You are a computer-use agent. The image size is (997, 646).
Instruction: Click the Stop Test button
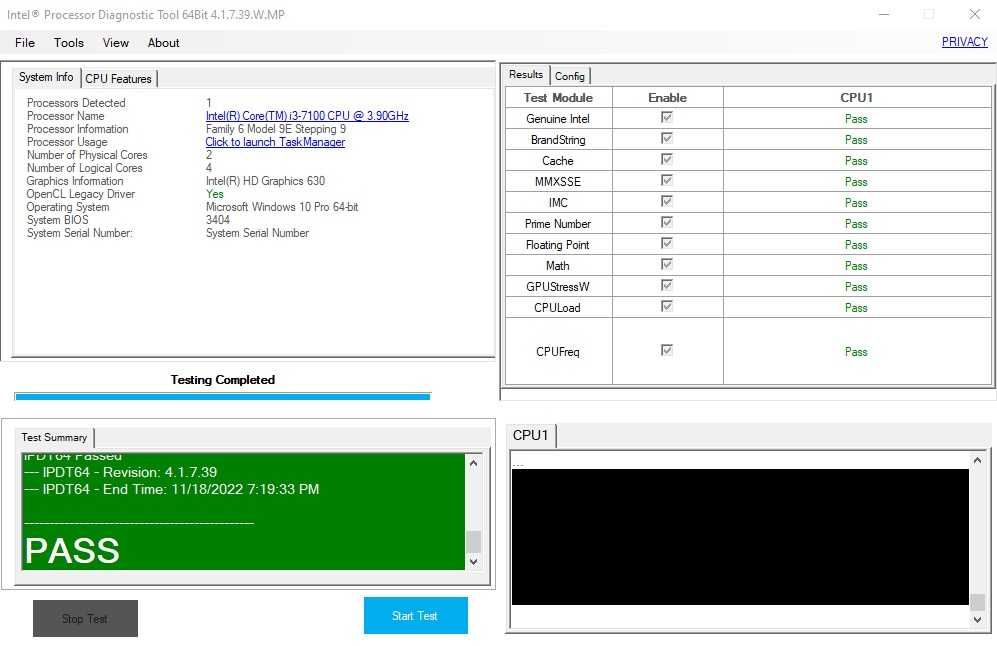coord(85,619)
